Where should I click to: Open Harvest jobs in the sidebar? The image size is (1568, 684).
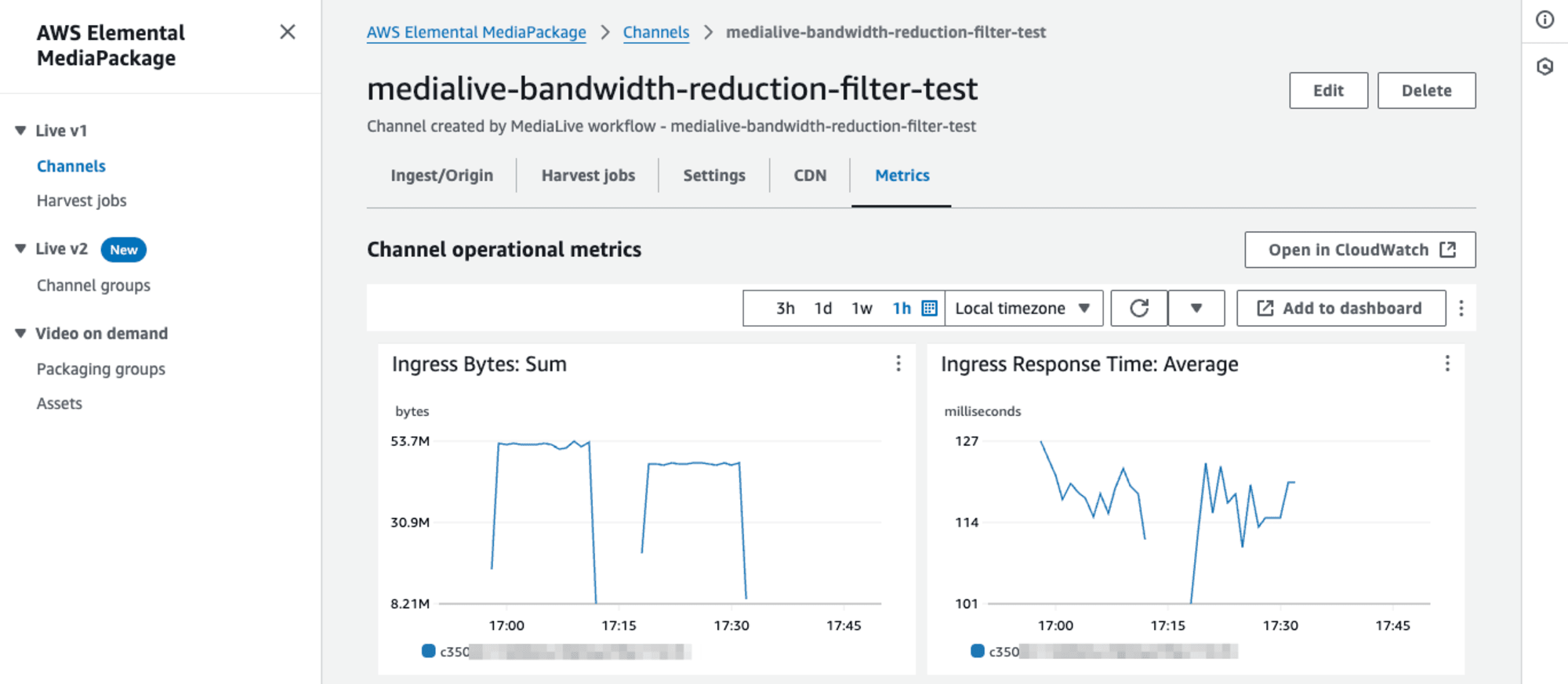82,201
